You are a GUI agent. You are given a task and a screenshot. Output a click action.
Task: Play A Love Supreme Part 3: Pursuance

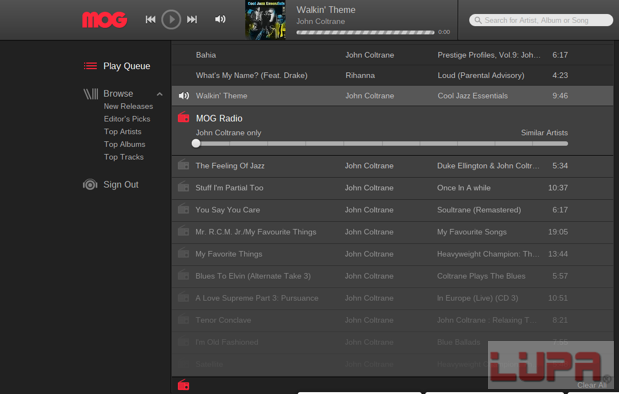pyautogui.click(x=257, y=298)
